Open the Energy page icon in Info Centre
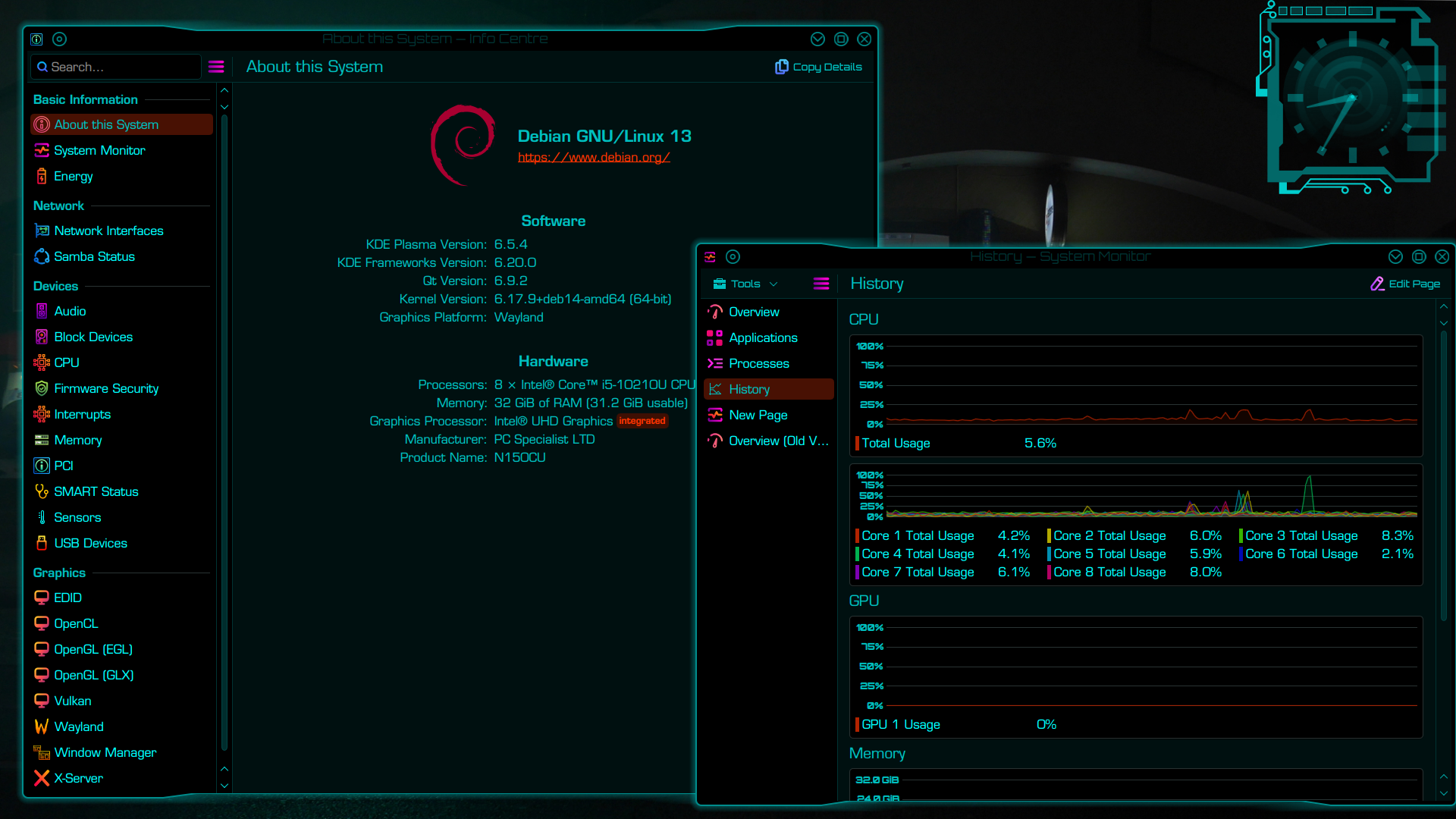The image size is (1456, 819). pyautogui.click(x=42, y=176)
